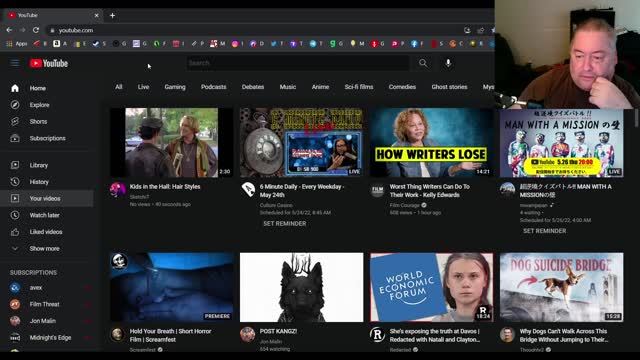Open Worst Thing Writers Can Do title

click(x=430, y=191)
